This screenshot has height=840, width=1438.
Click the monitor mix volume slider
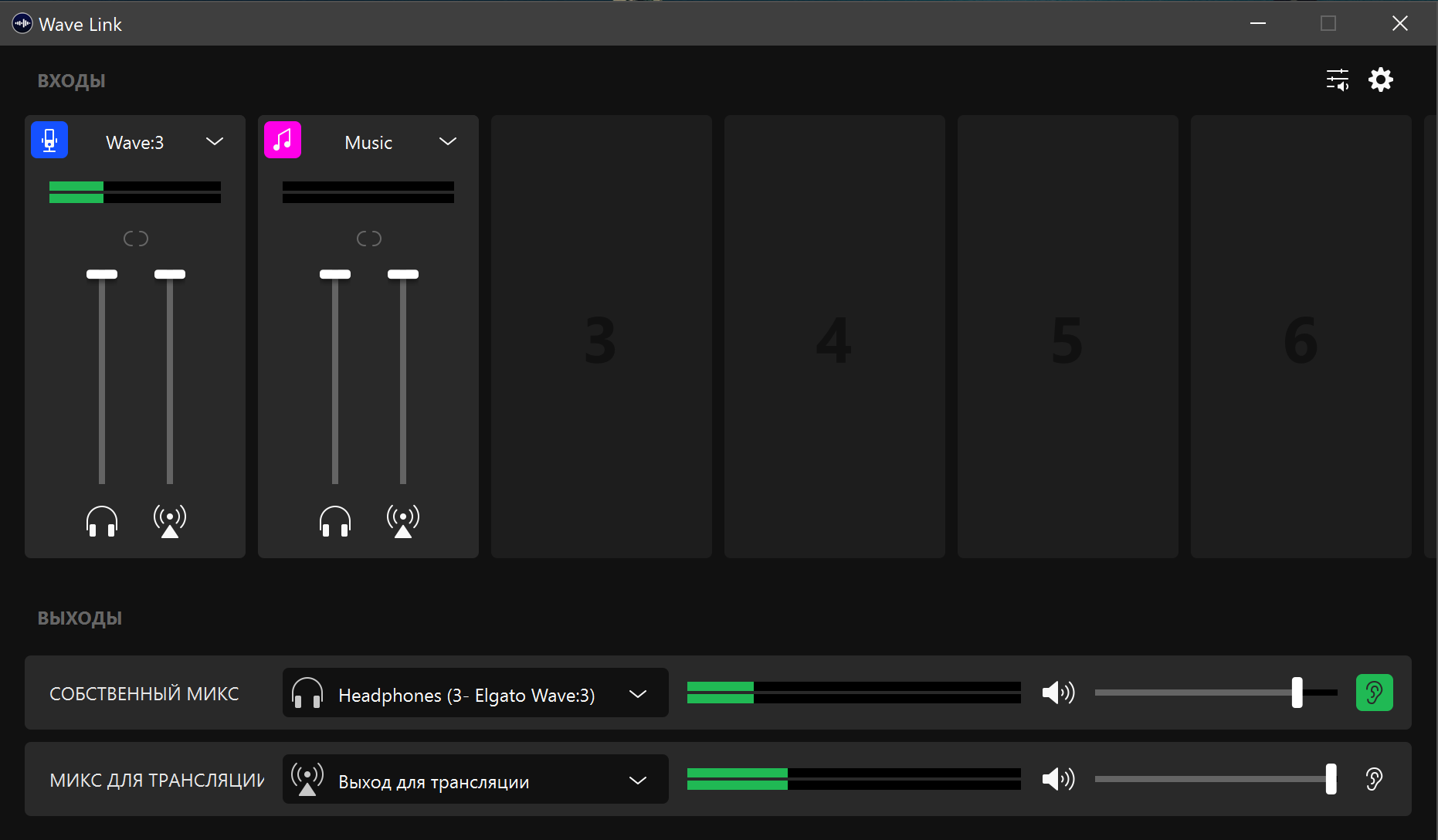point(1216,693)
